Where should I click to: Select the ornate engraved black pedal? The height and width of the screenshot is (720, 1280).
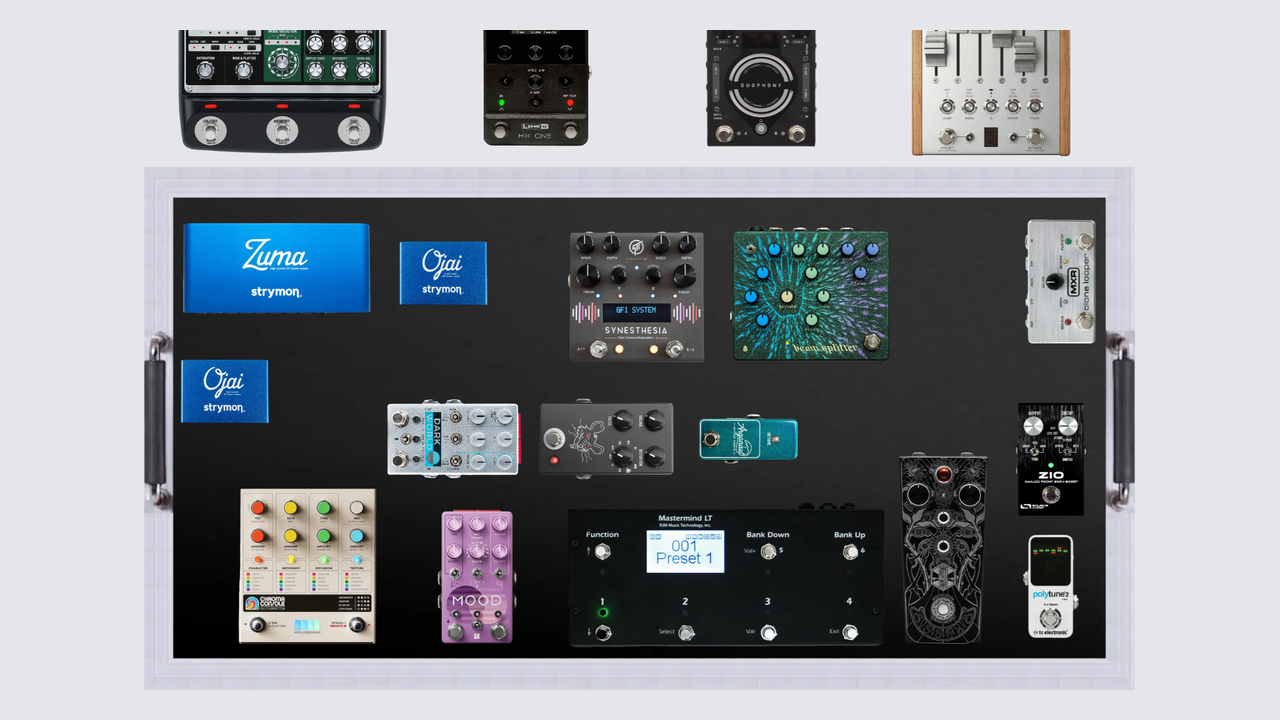(943, 549)
